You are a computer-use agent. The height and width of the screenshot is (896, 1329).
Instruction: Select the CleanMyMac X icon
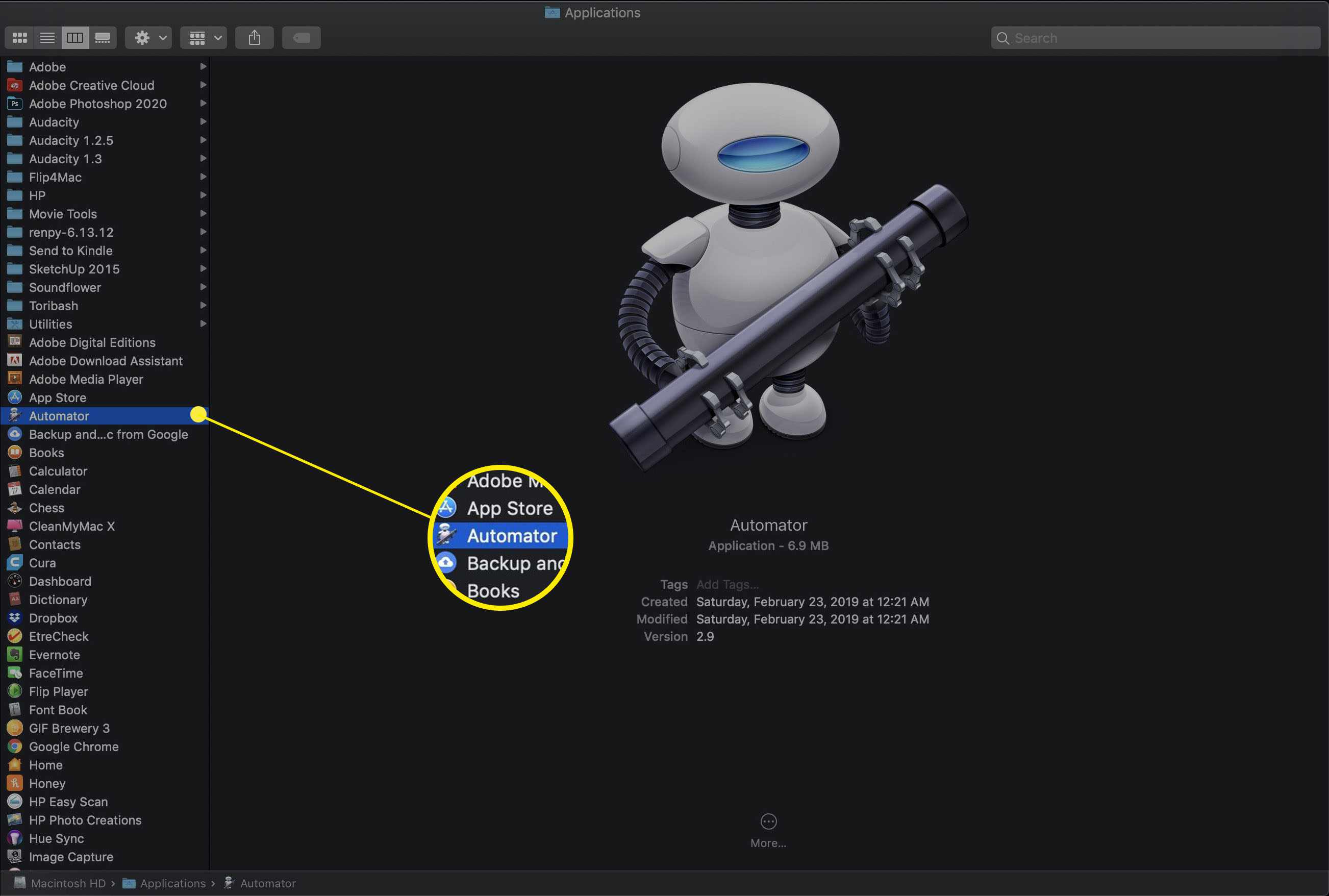click(15, 526)
